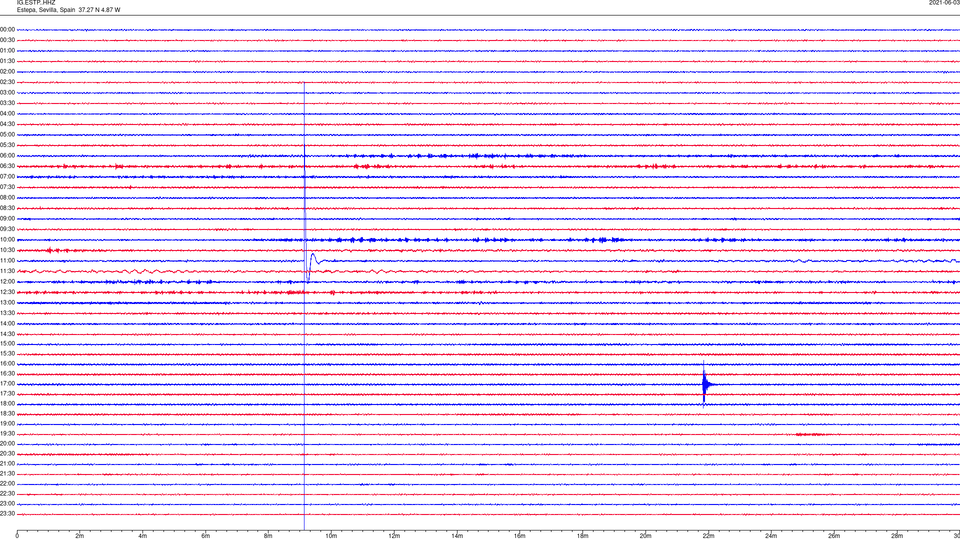Click the 16:30 time label

7,373
